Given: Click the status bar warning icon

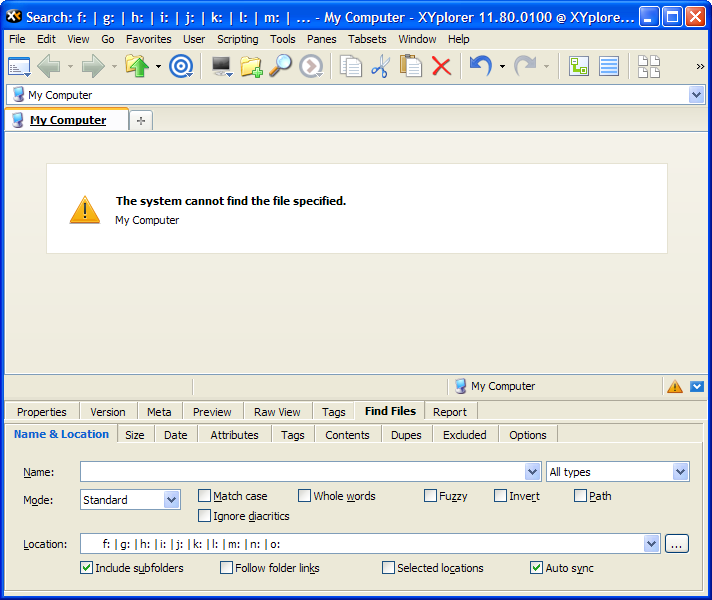Looking at the screenshot, I should (x=675, y=386).
